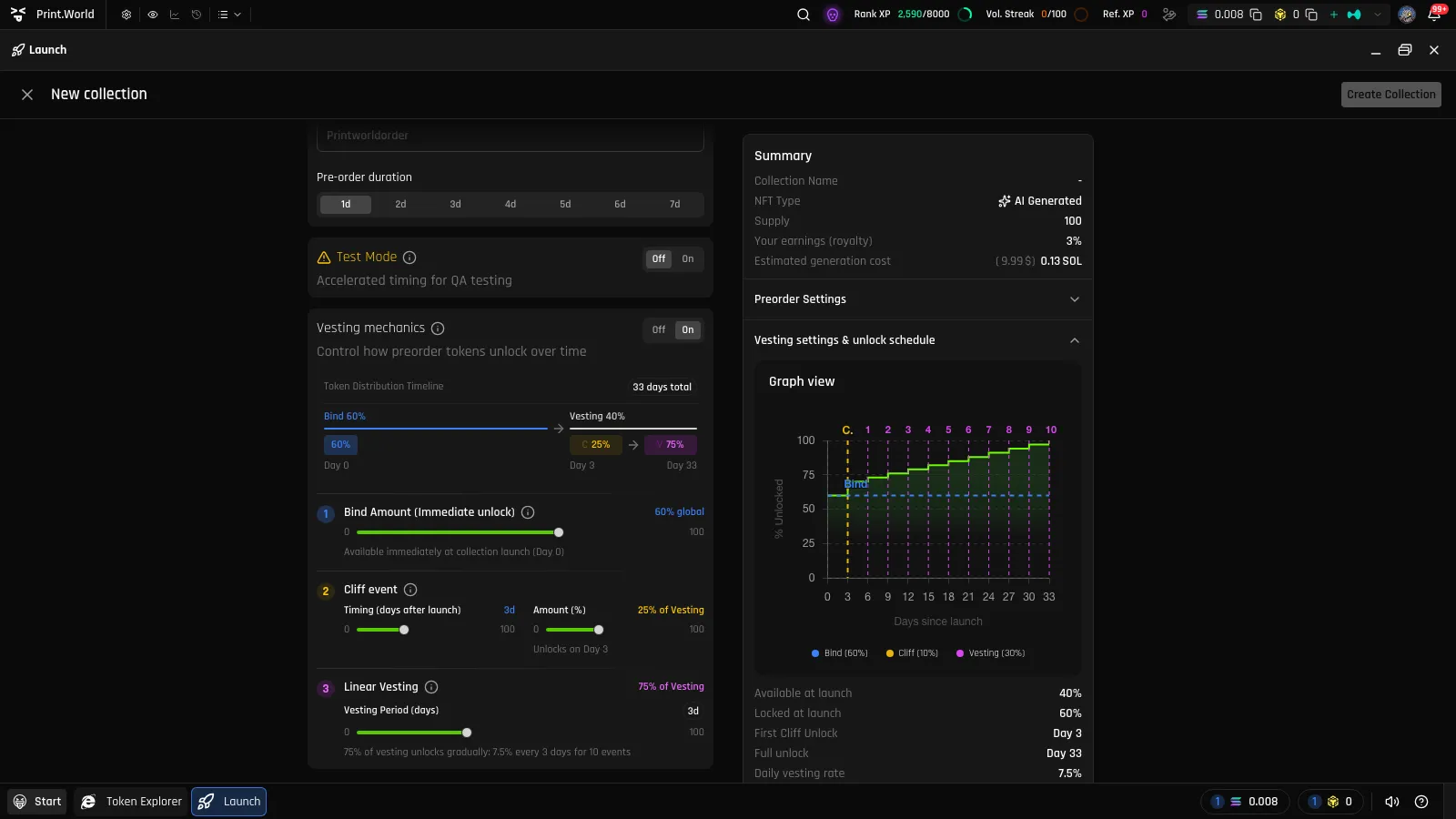Image resolution: width=1456 pixels, height=819 pixels.
Task: Click the purple skull rank badge
Action: (833, 15)
